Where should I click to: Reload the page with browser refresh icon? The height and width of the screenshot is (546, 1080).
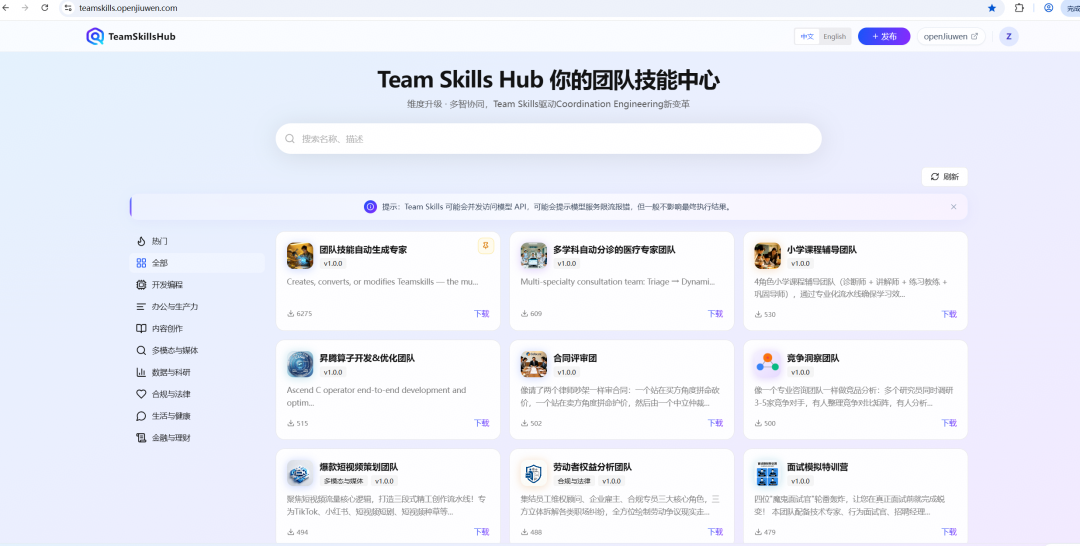click(45, 8)
